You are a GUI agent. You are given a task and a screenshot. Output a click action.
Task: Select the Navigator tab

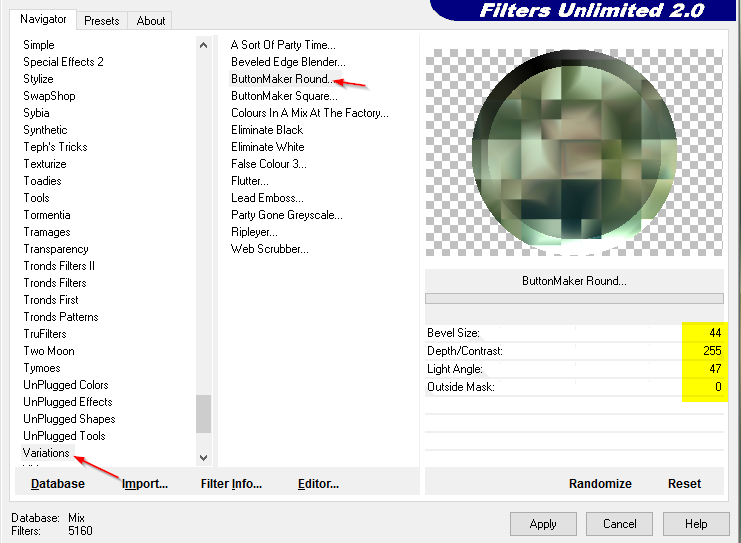[43, 19]
